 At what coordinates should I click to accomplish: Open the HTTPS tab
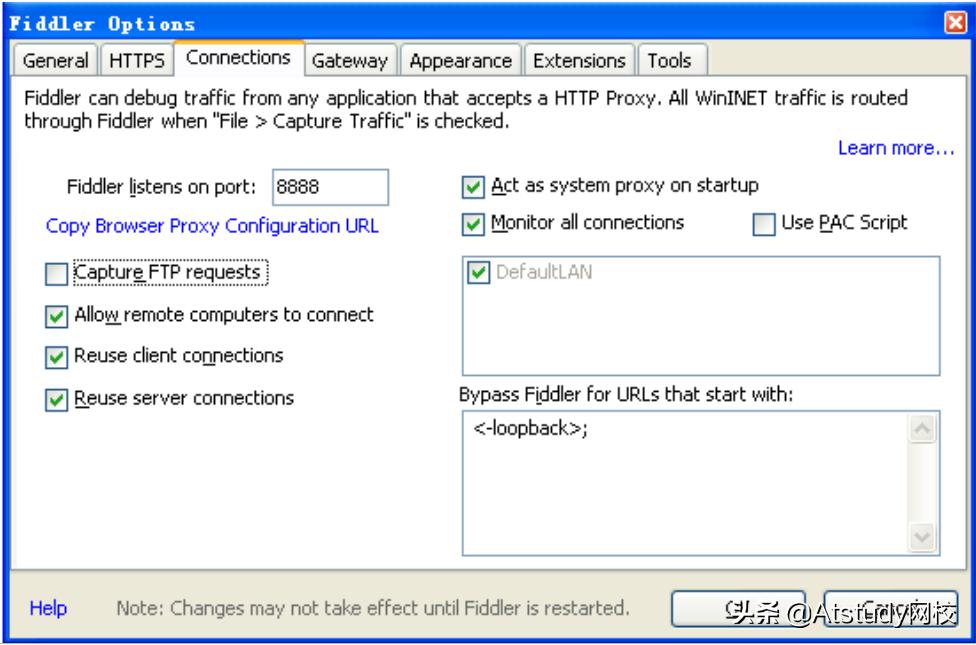[137, 61]
